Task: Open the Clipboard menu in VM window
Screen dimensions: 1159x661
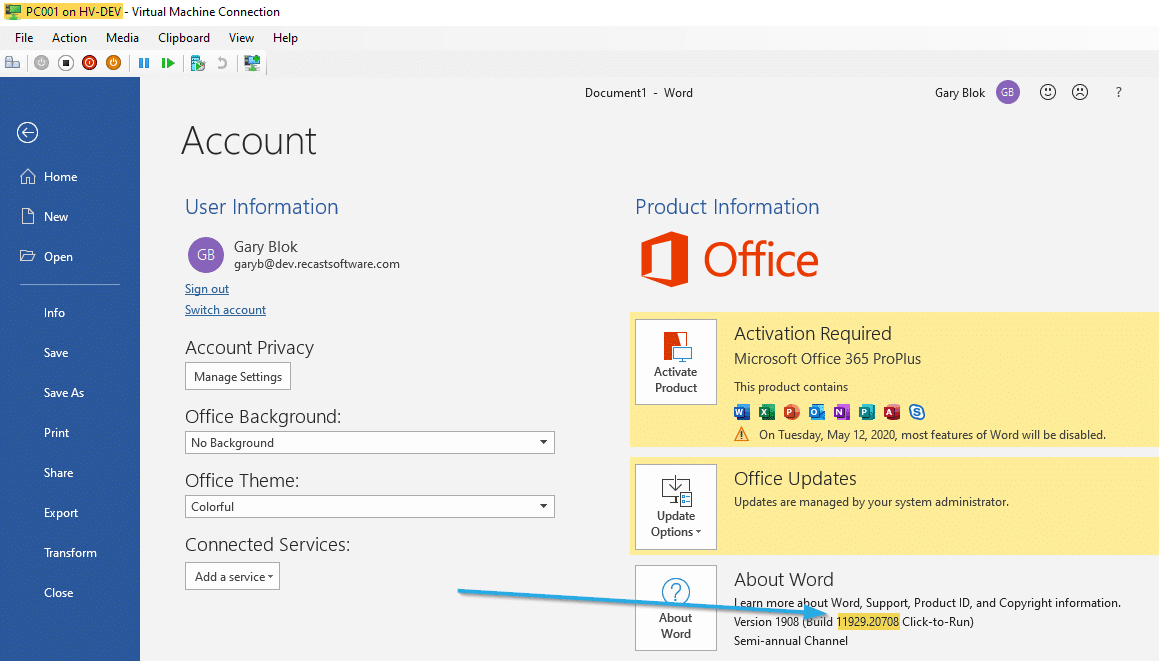Action: point(184,38)
